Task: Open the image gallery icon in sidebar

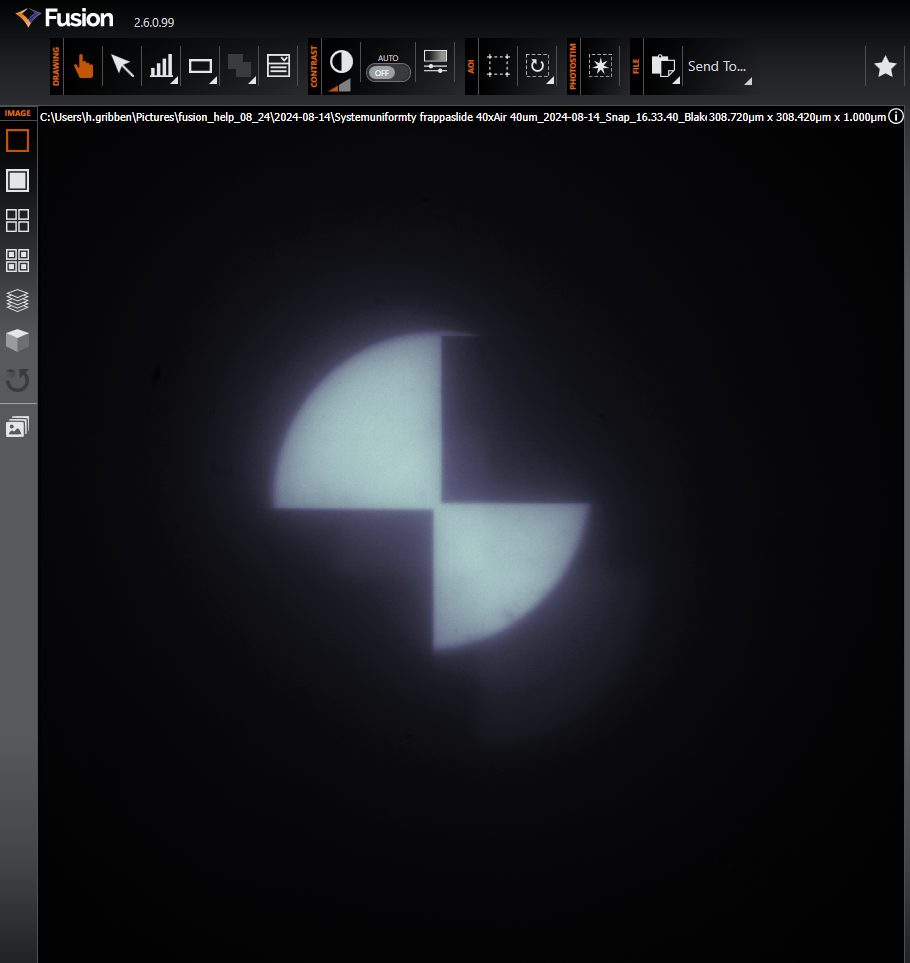Action: tap(18, 428)
